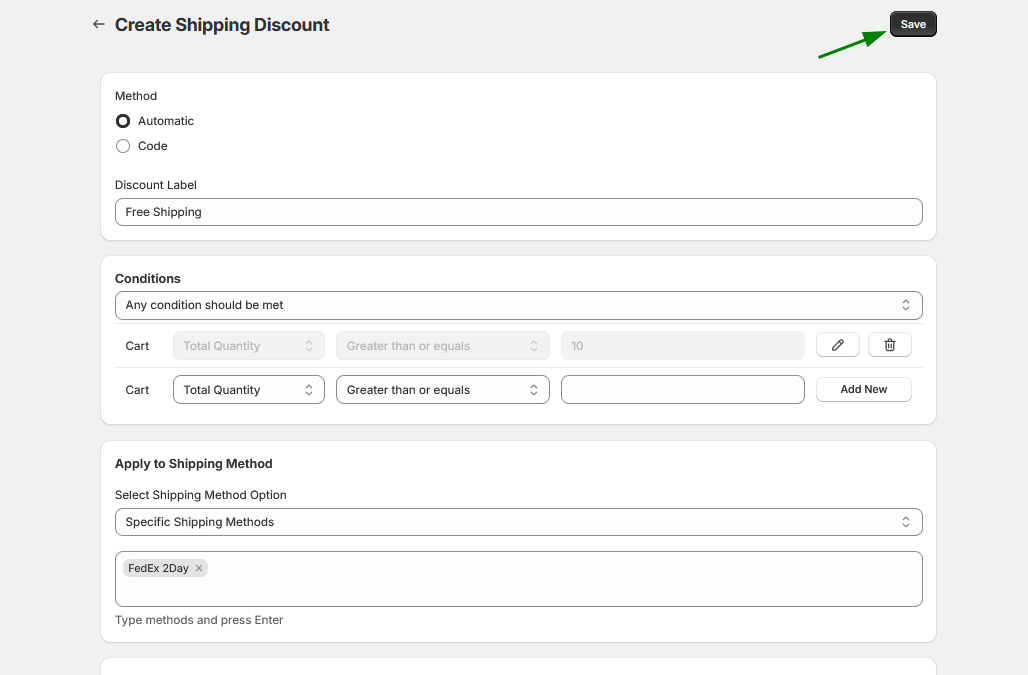The image size is (1028, 675).
Task: Remove the FedEx 2Day tag
Action: (199, 568)
